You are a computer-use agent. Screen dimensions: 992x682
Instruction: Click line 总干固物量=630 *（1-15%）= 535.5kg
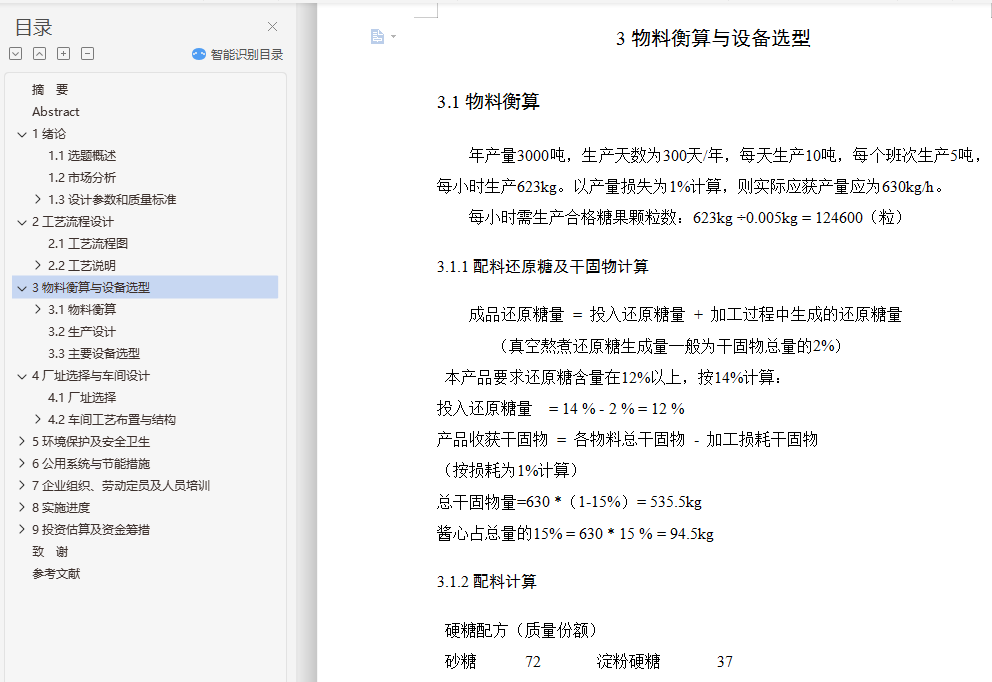tap(569, 502)
